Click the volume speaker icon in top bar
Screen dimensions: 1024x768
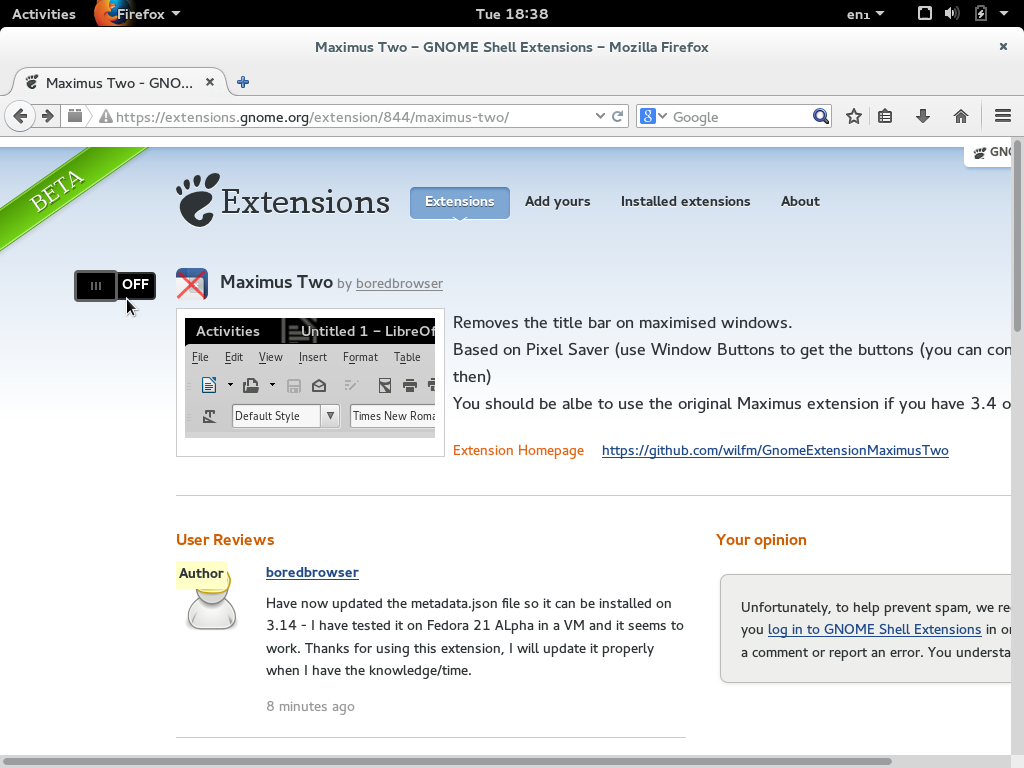tap(952, 14)
